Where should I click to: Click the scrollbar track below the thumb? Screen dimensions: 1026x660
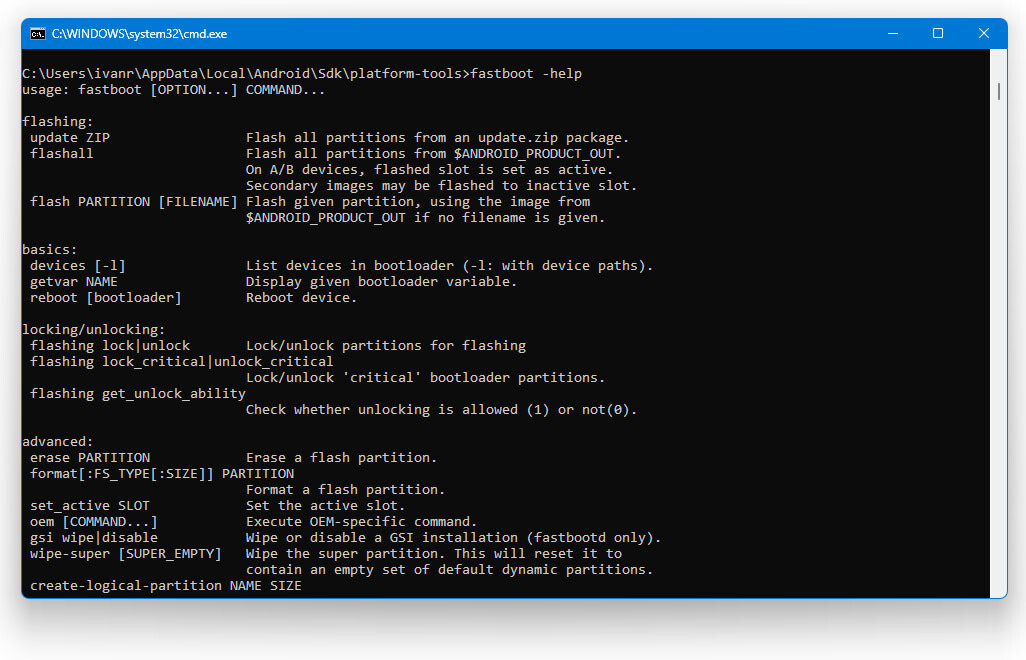coord(998,350)
